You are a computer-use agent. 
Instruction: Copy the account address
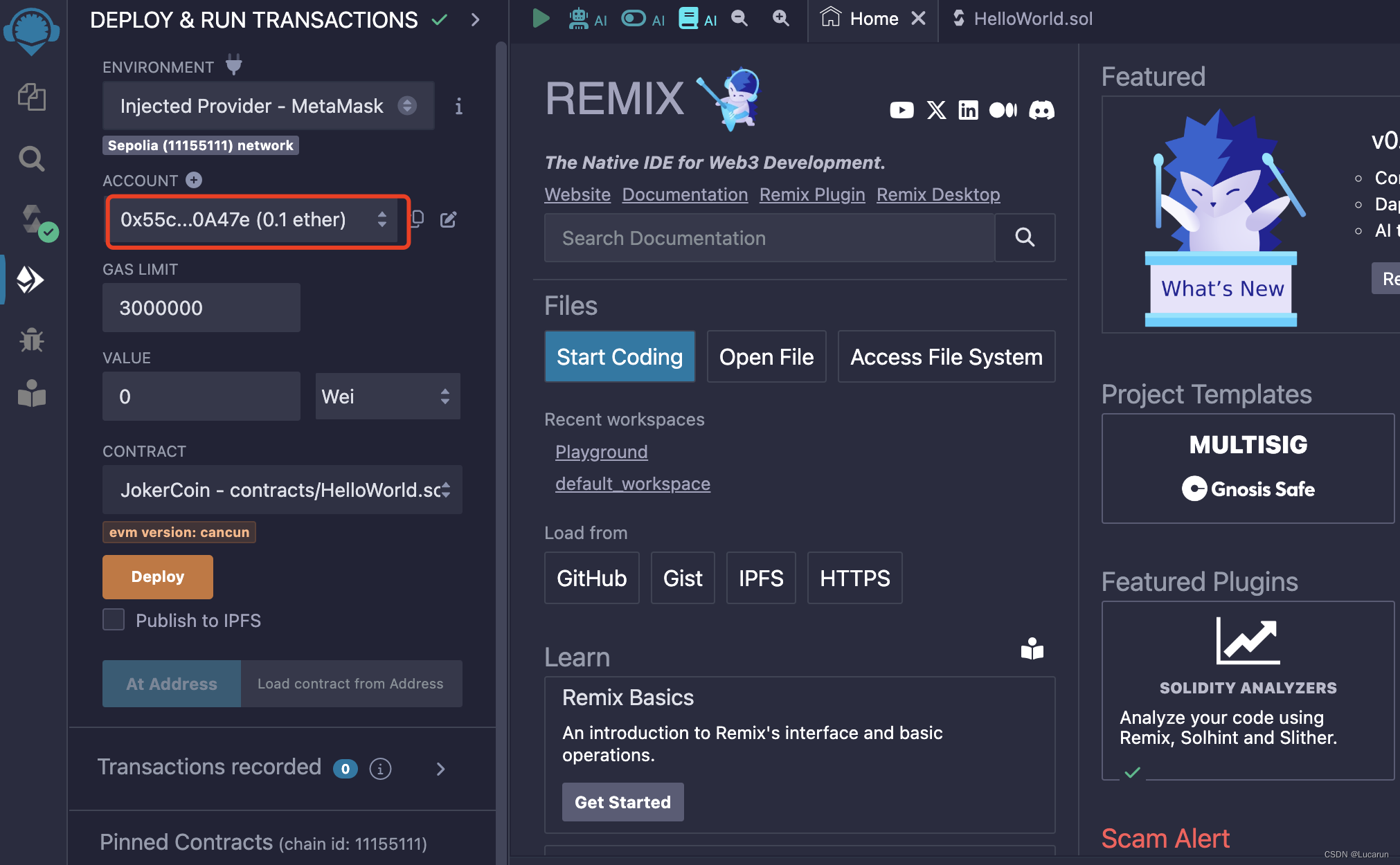pos(418,219)
